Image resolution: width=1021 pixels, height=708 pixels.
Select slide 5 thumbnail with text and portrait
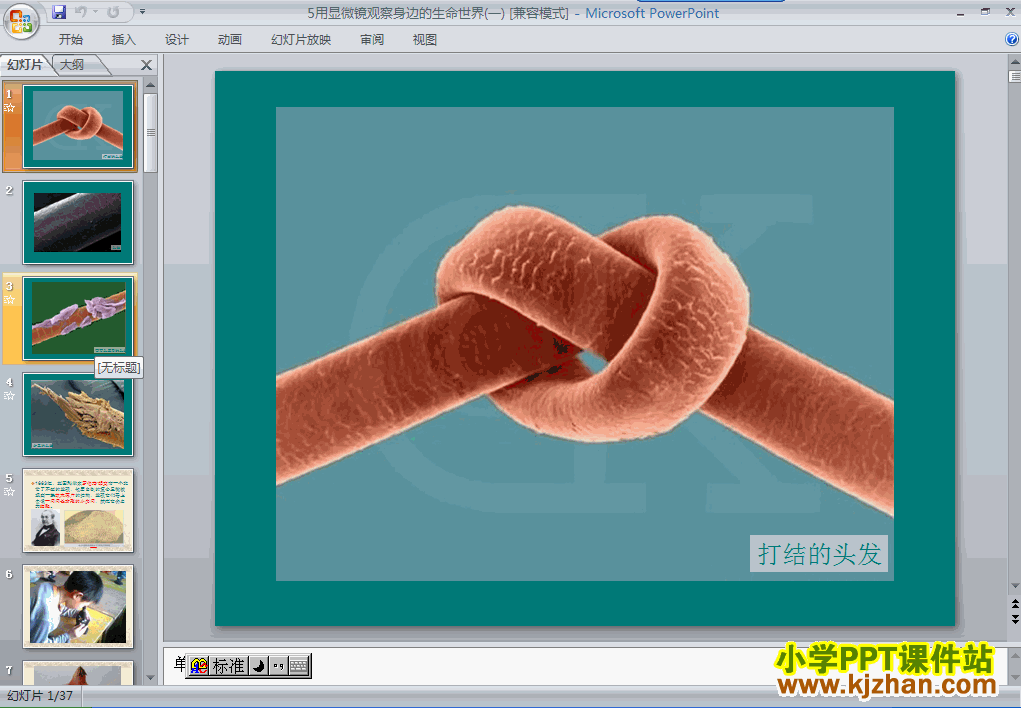click(78, 510)
